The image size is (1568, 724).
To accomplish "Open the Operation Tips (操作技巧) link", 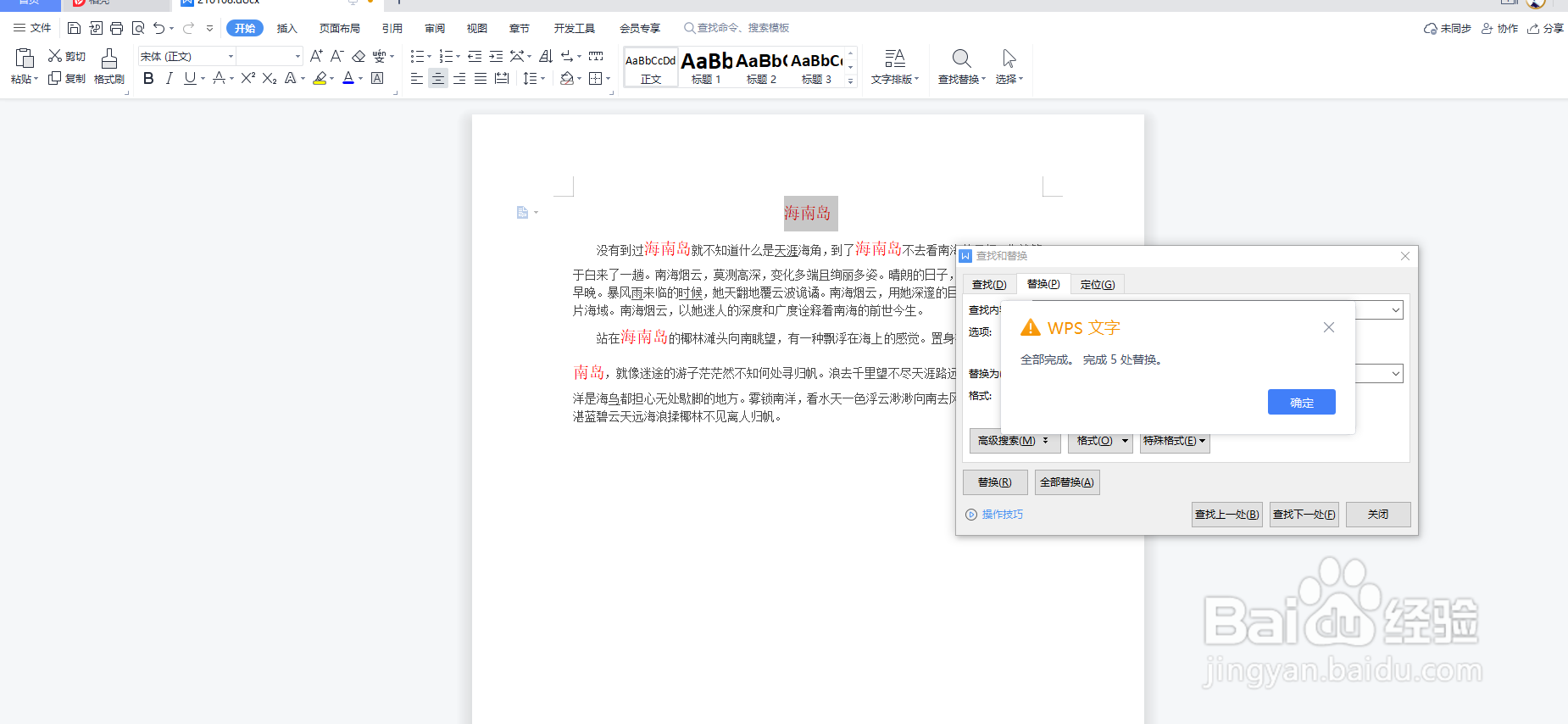I will (x=994, y=515).
